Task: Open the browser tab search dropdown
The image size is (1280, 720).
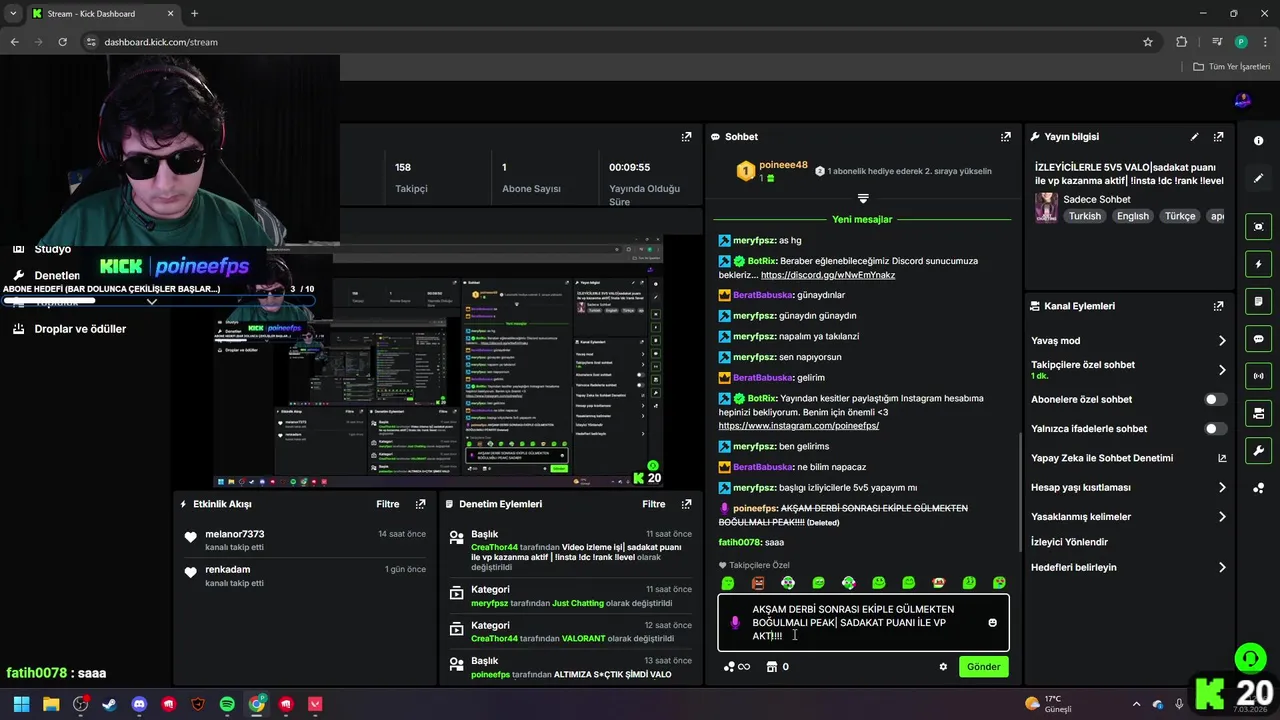Action: point(13,14)
